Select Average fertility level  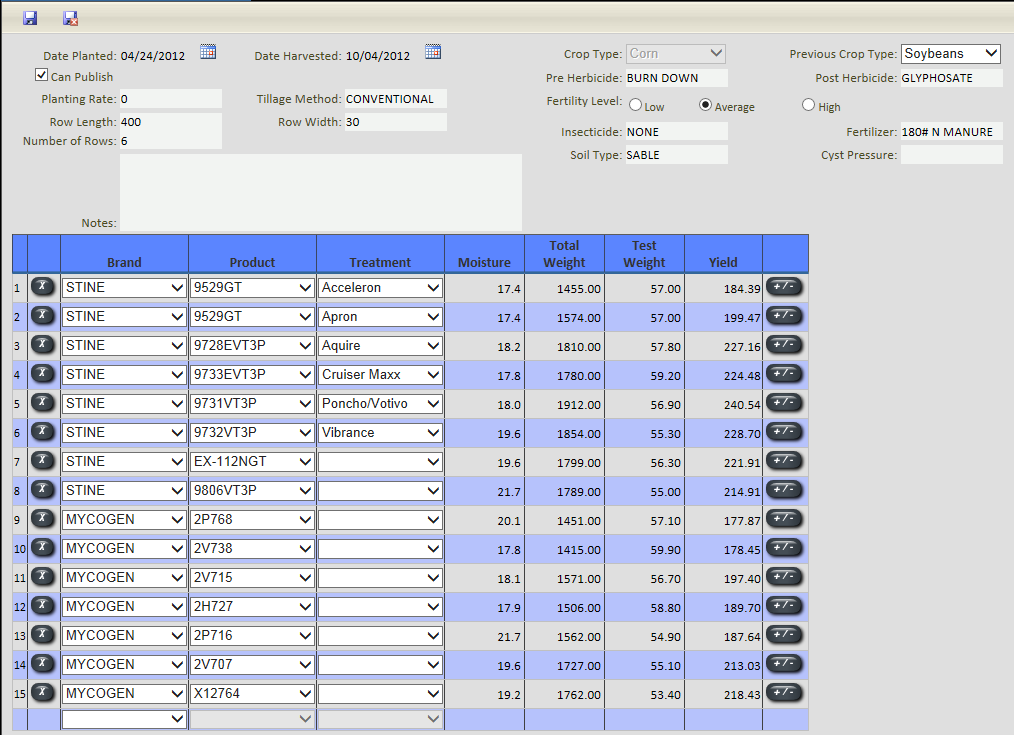(x=706, y=105)
